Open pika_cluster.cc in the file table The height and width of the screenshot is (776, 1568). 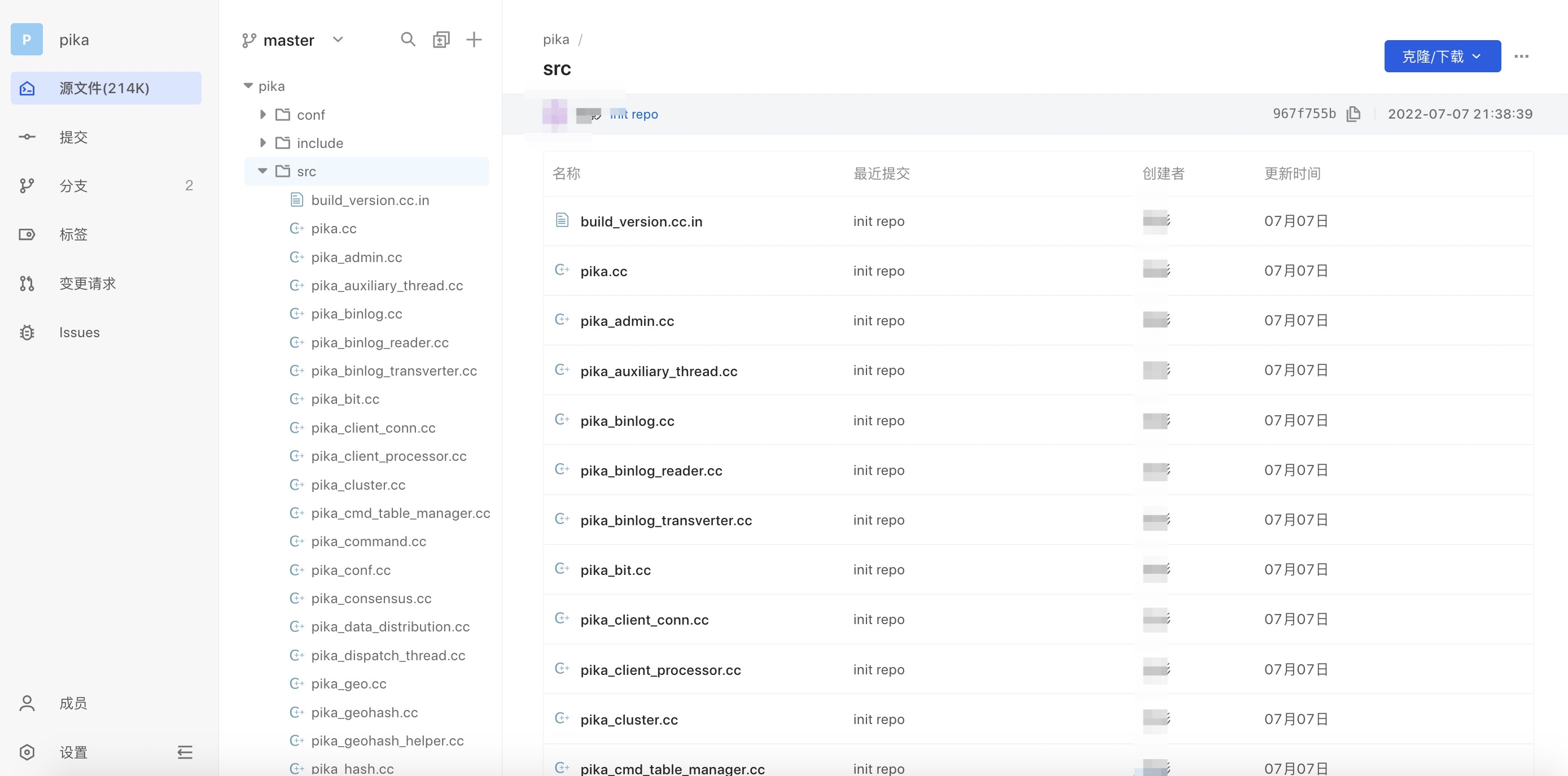pyautogui.click(x=629, y=720)
